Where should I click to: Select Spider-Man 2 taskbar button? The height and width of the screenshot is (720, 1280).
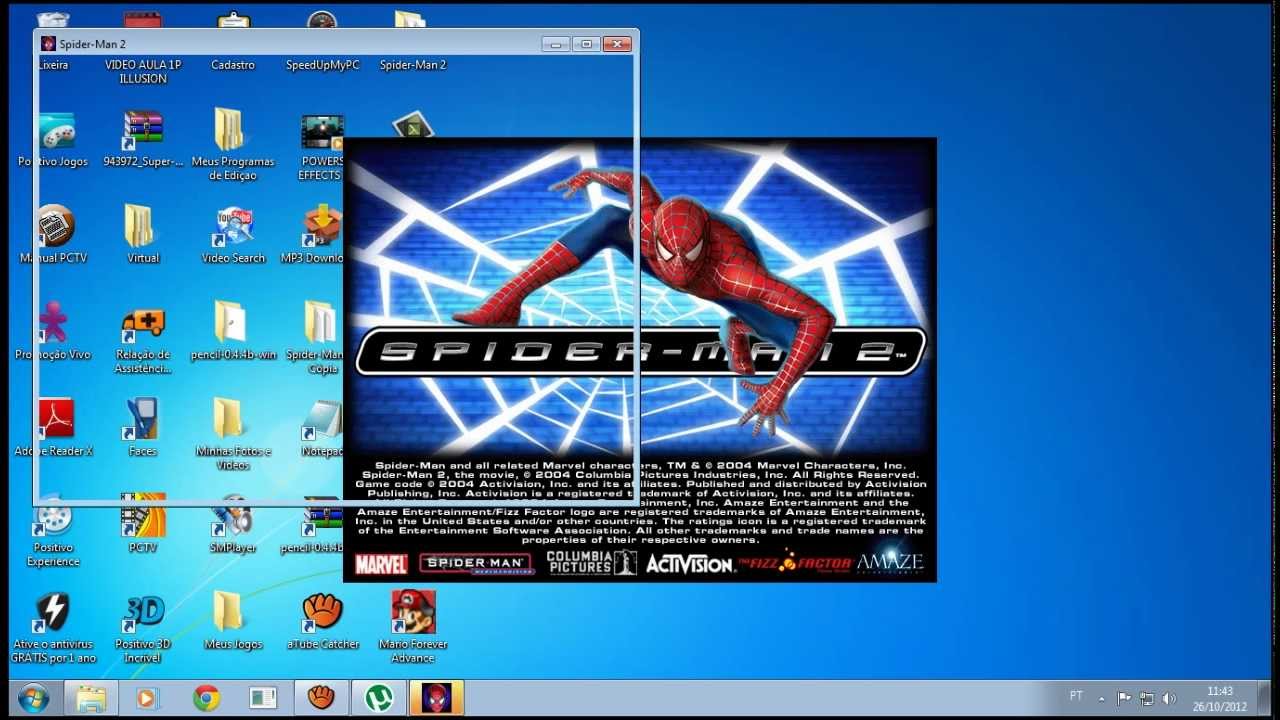(437, 697)
